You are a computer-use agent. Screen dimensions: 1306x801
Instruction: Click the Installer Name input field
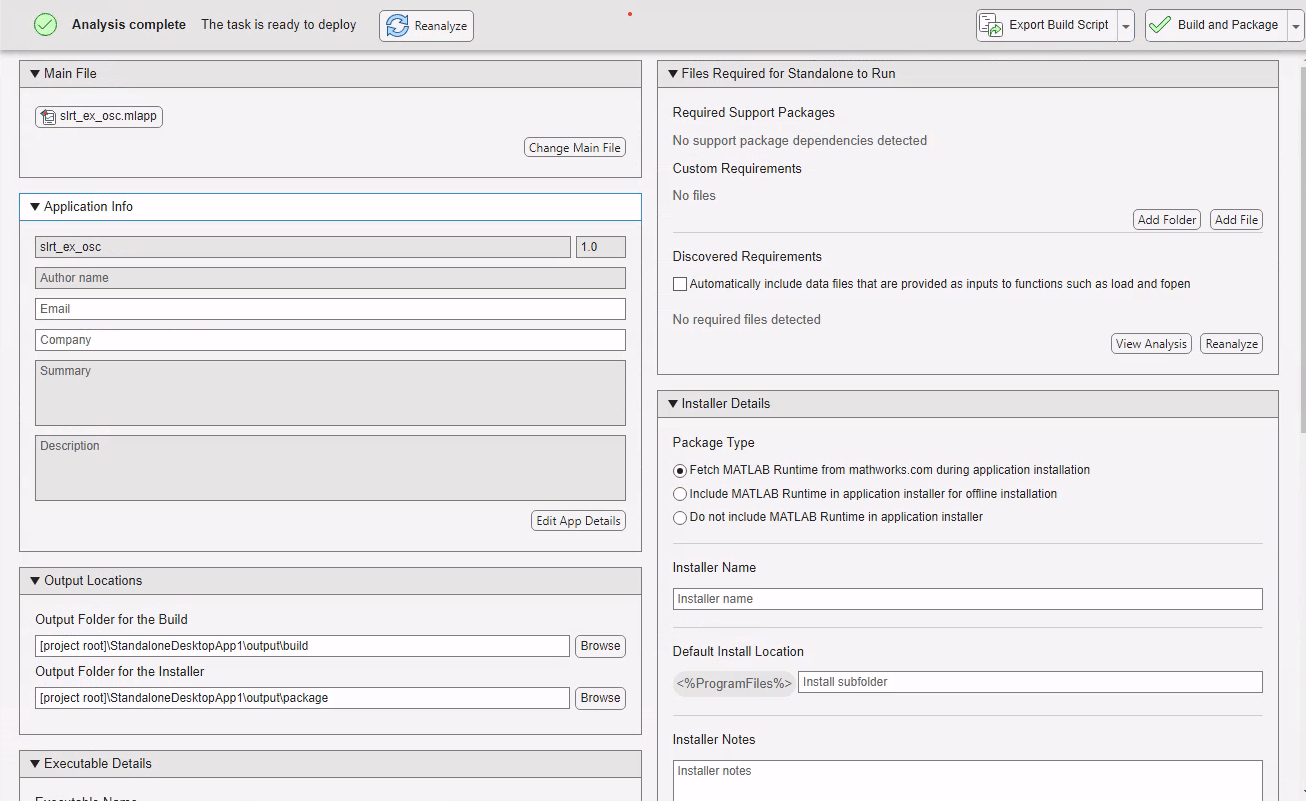point(967,598)
